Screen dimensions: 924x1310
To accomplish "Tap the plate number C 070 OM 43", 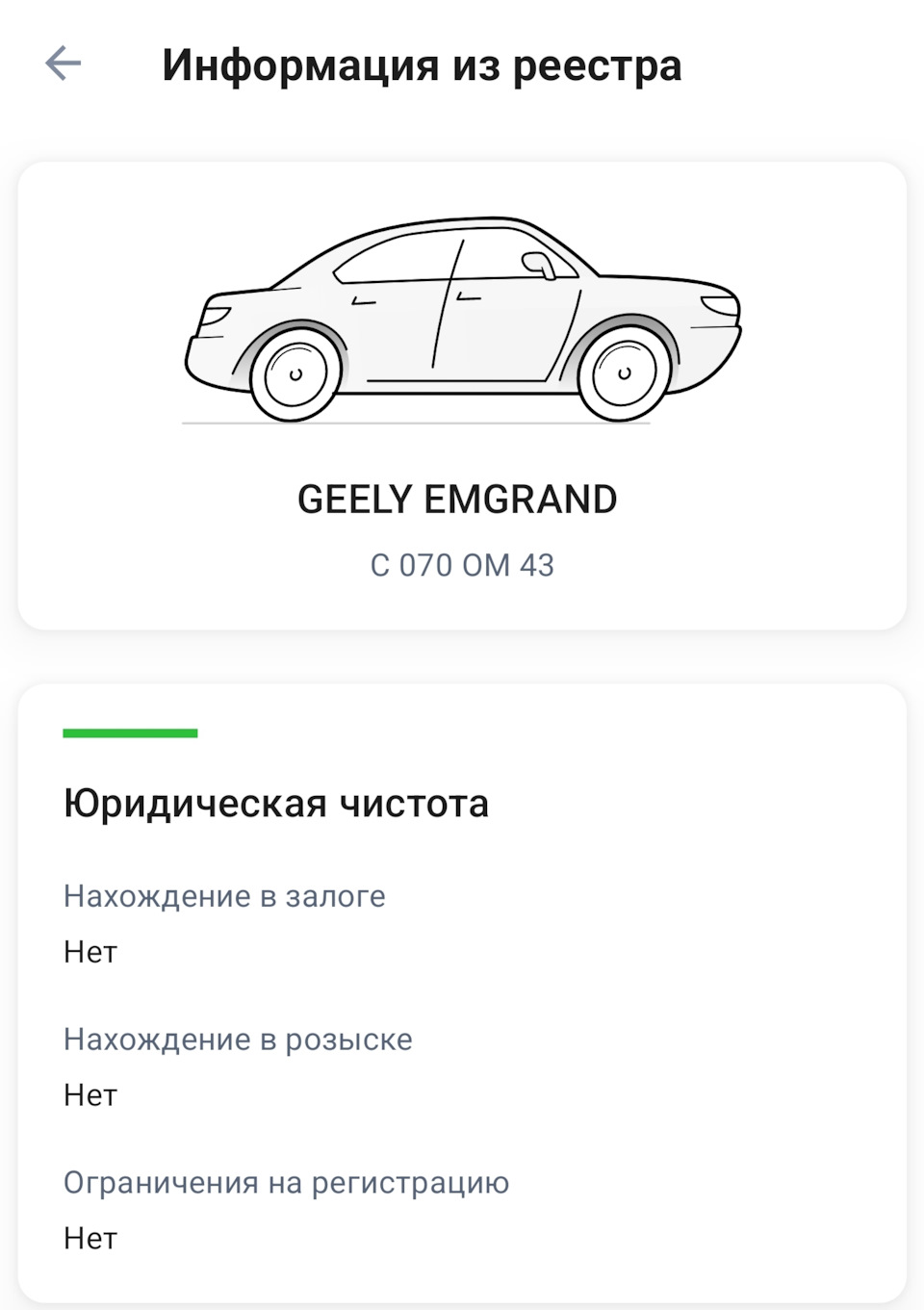I will [462, 565].
